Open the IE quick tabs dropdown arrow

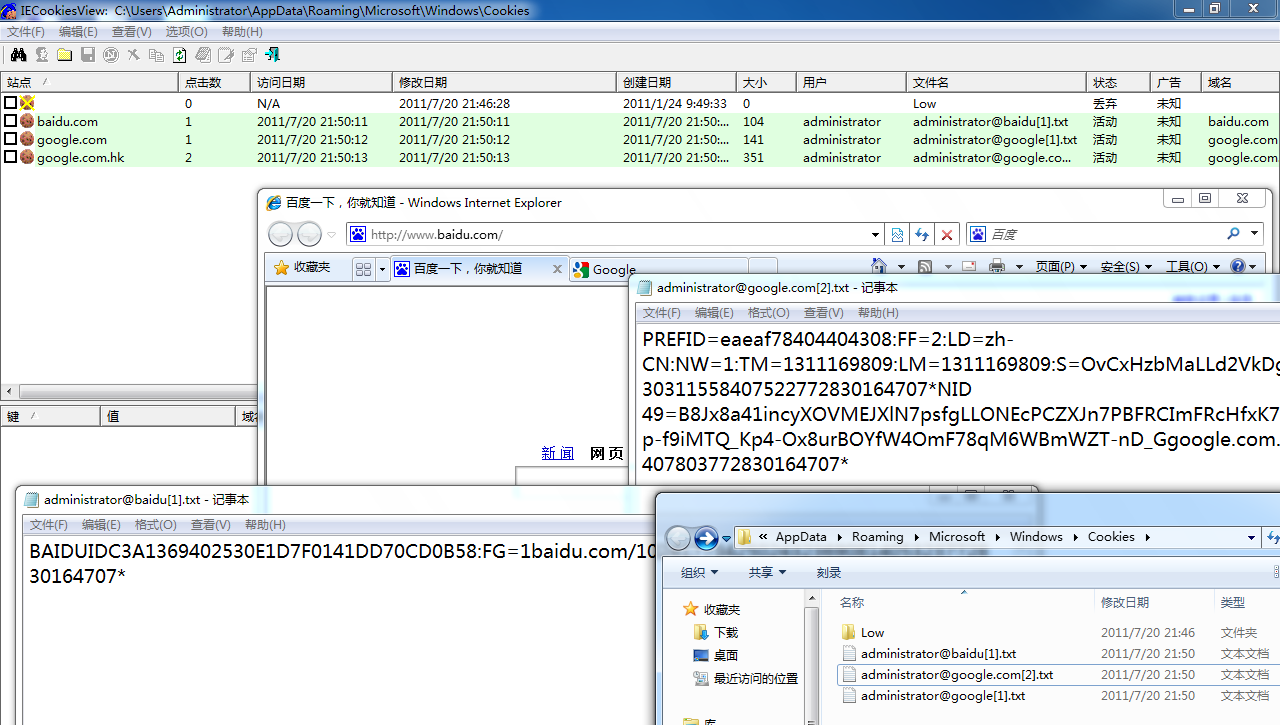click(382, 269)
